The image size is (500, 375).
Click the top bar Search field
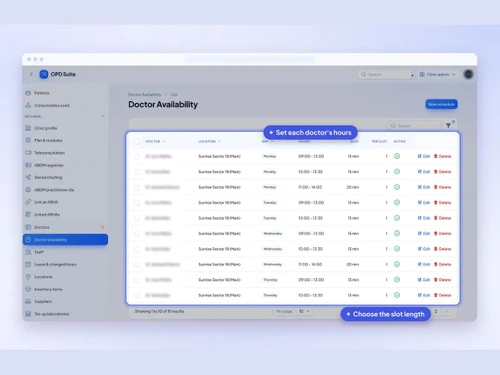coord(385,74)
